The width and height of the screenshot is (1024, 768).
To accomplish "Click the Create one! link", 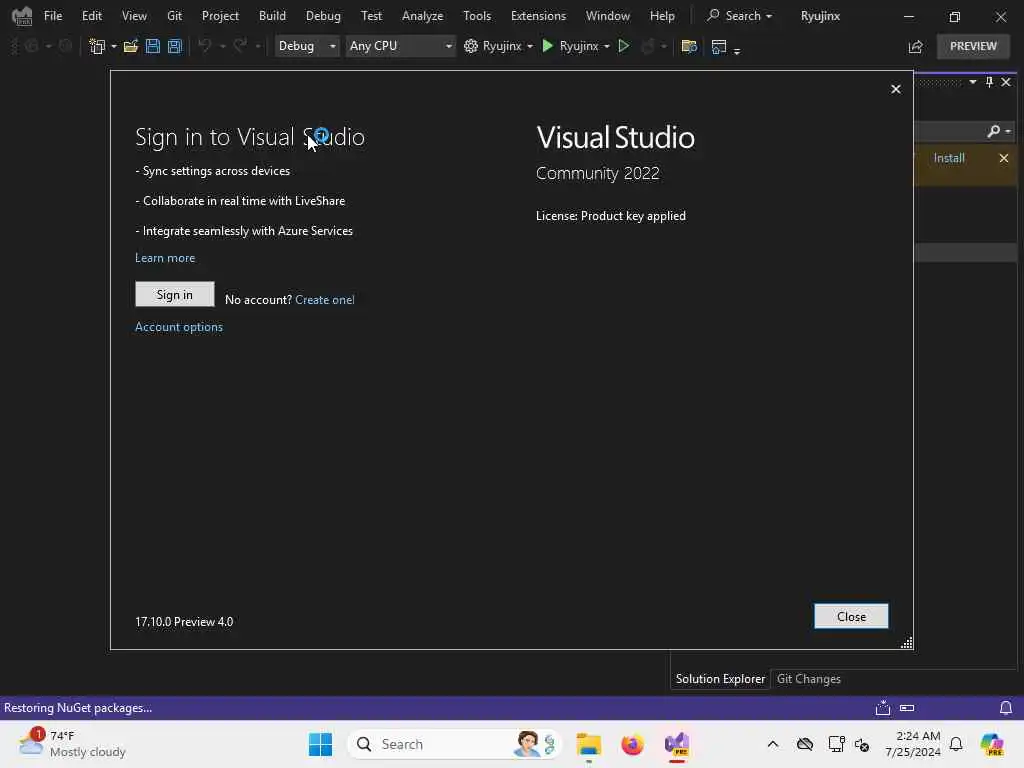I will tap(325, 300).
